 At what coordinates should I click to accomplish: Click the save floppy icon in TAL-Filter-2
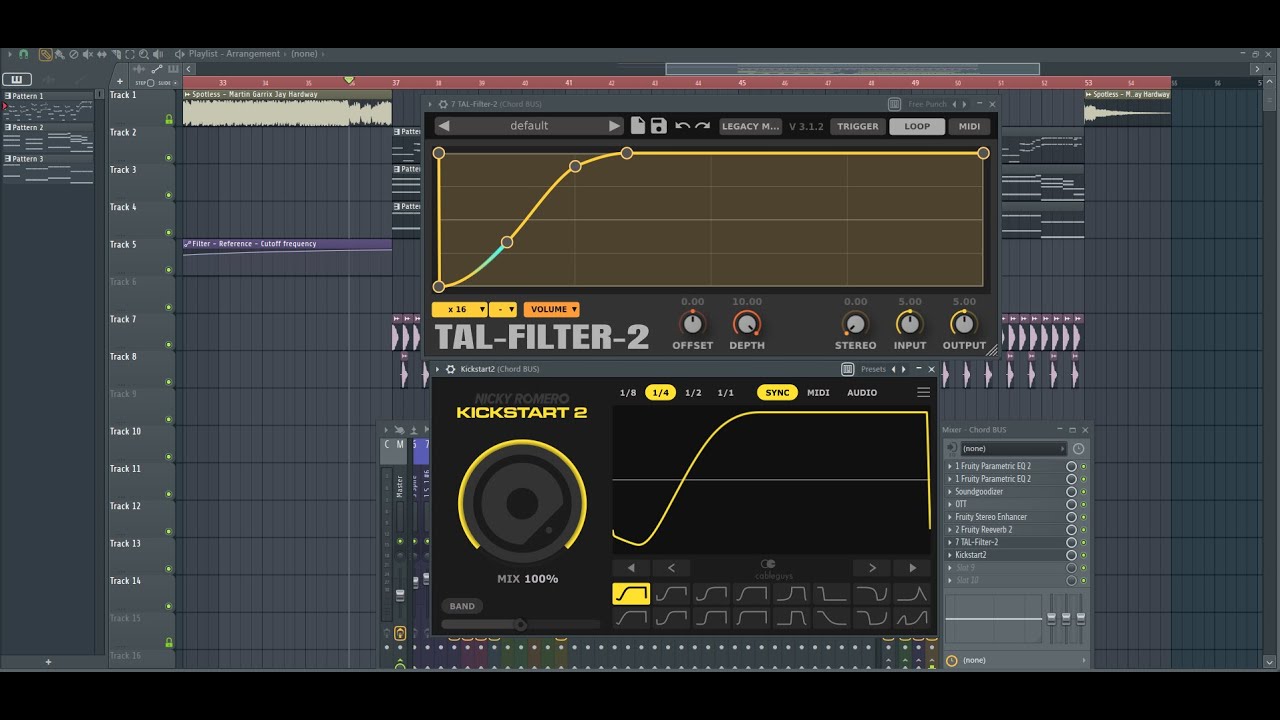click(658, 126)
